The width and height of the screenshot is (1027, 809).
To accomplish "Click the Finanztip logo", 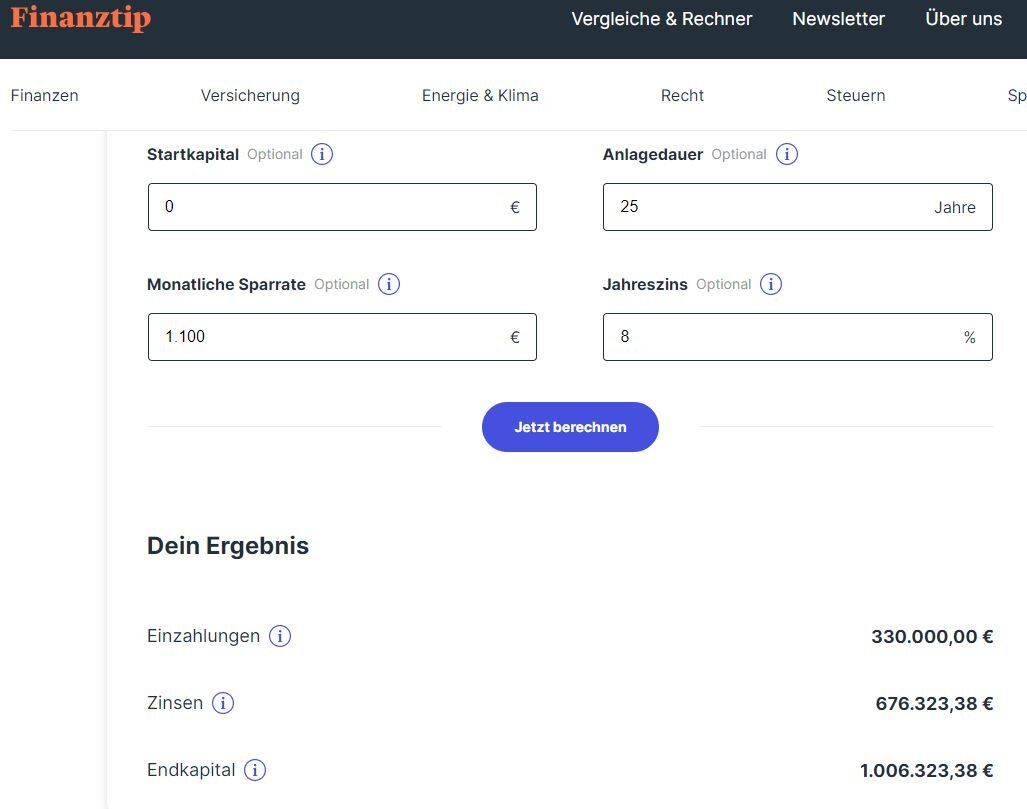I will (x=81, y=18).
